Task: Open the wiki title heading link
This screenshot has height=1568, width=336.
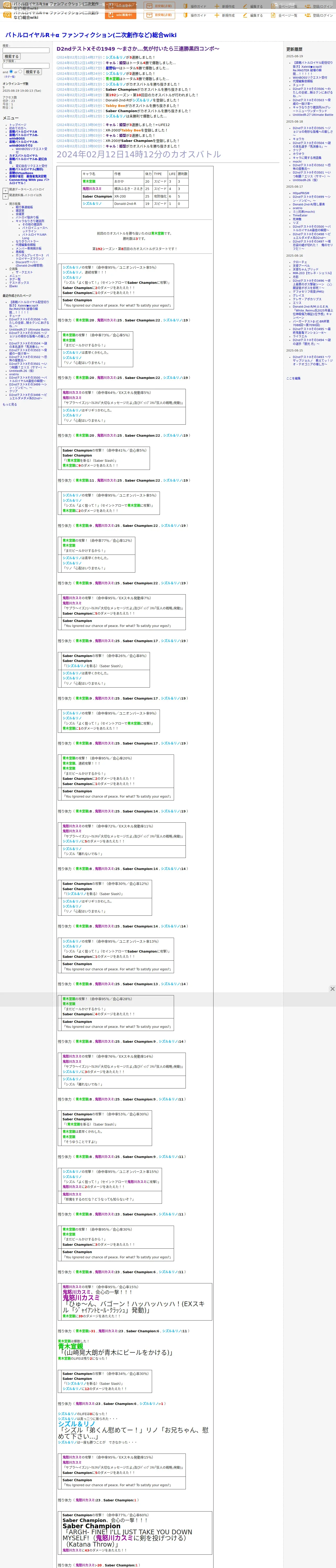Action: (91, 35)
